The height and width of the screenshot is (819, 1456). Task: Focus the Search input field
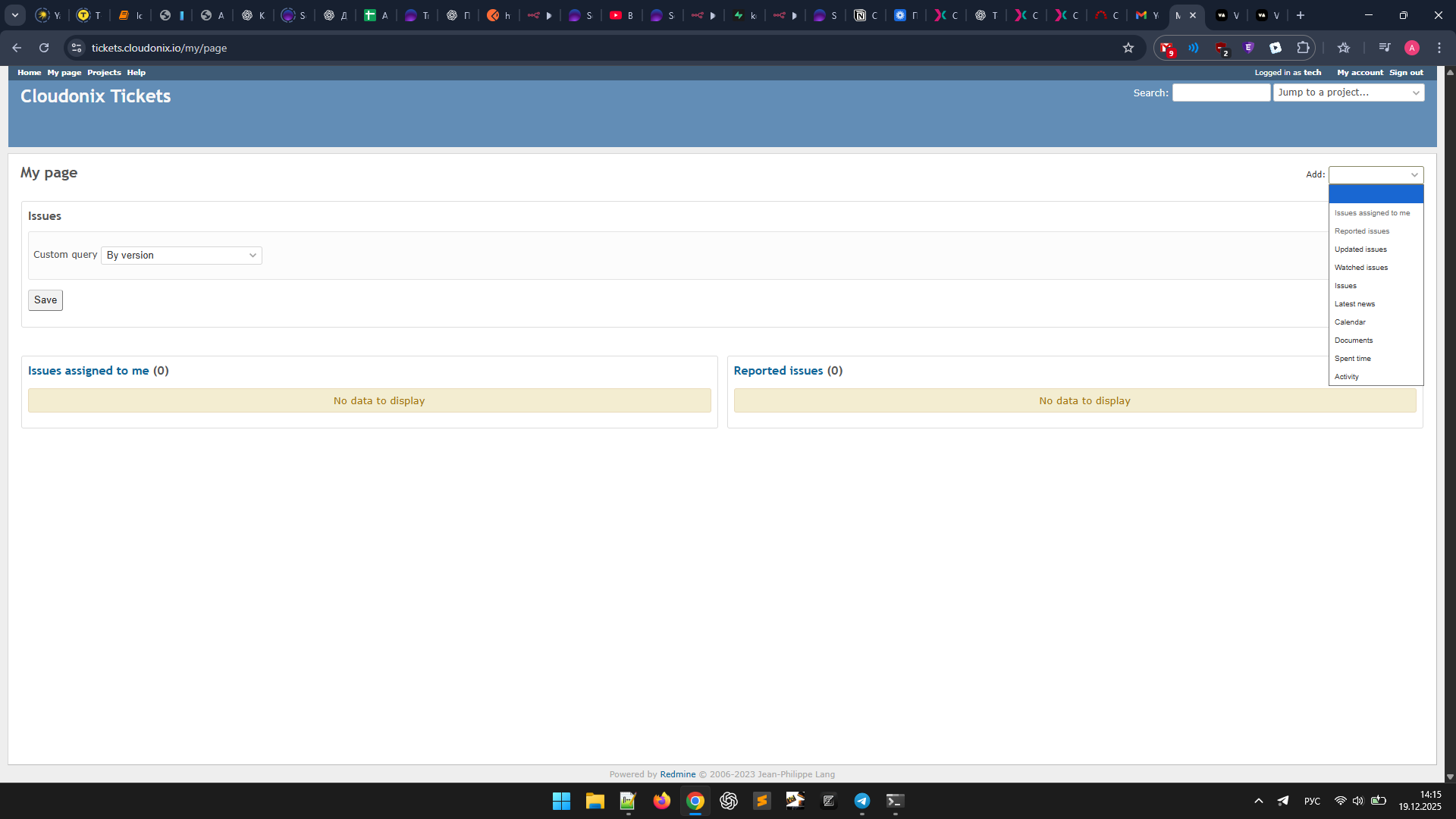tap(1221, 93)
